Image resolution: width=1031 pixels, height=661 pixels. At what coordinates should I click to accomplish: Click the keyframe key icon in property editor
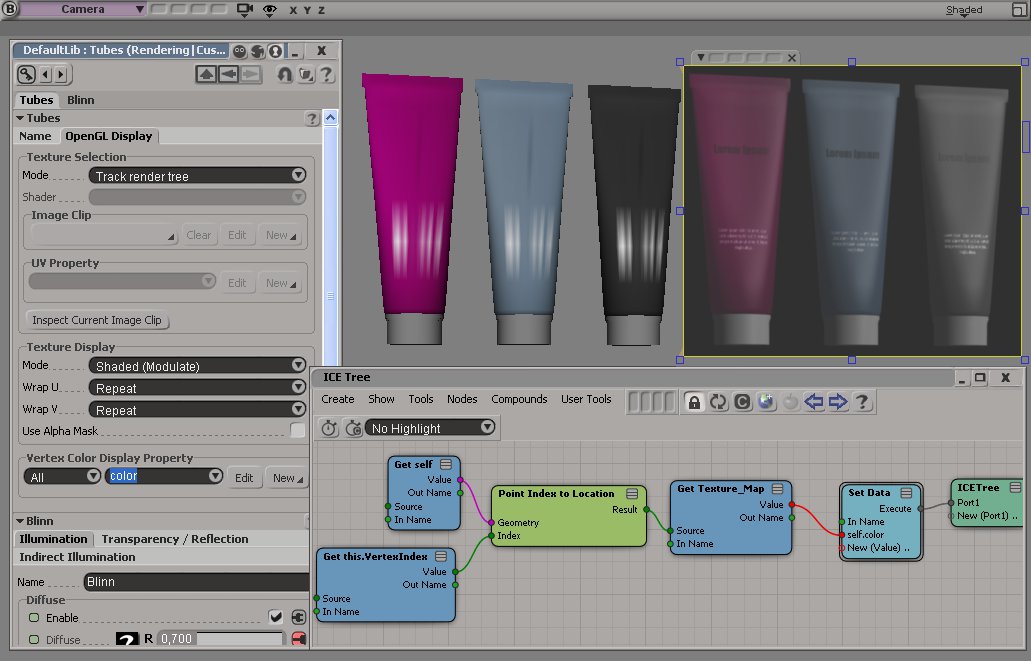(x=26, y=74)
